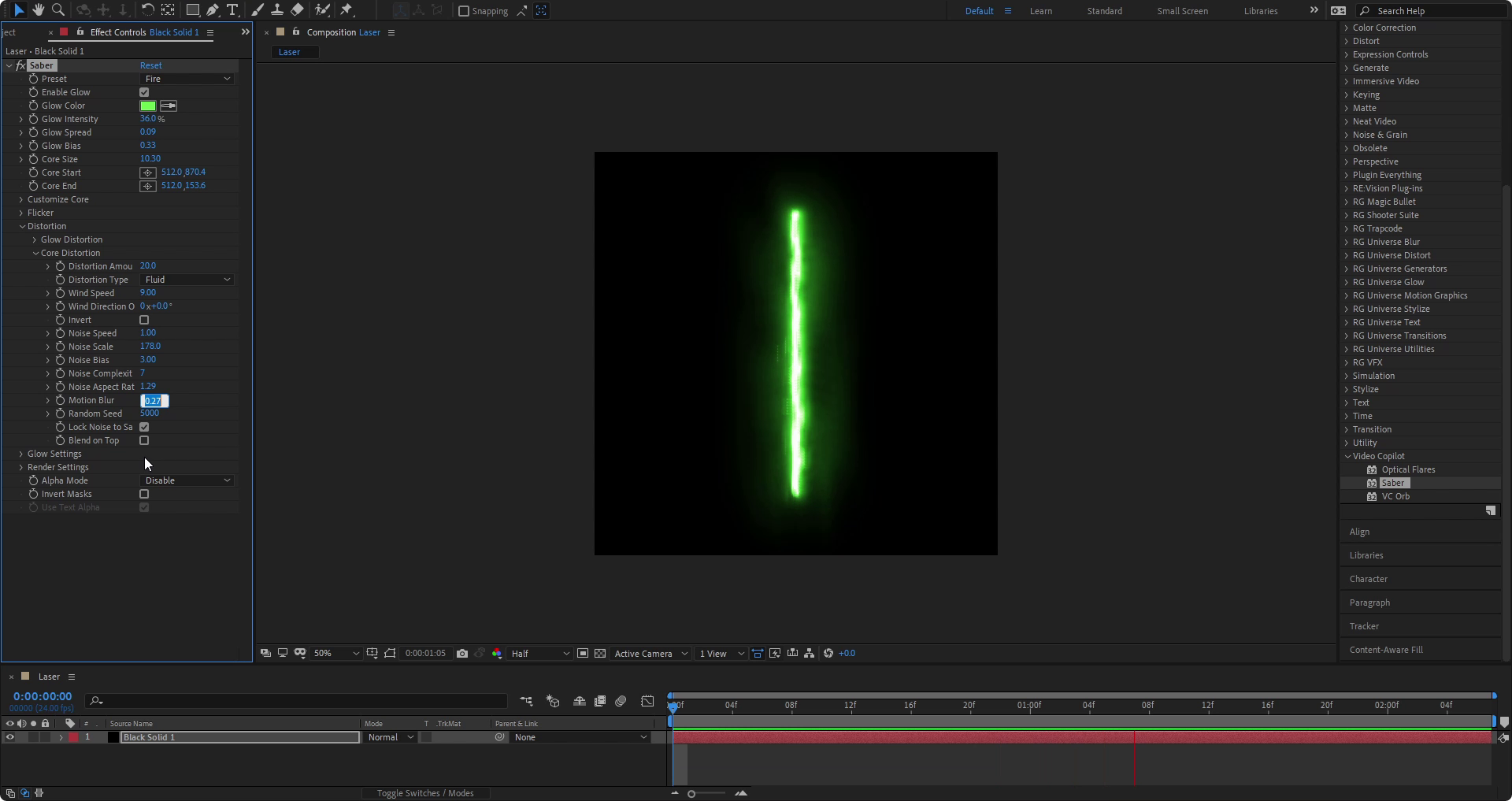Open the Learn workspace tab
1512x801 pixels.
[x=1040, y=11]
